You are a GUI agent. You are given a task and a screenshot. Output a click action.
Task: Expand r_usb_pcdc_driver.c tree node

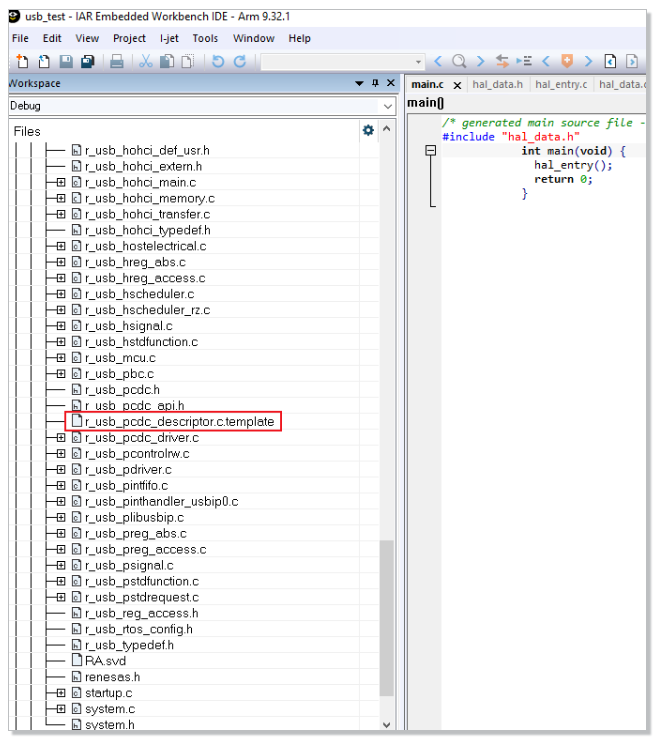[x=61, y=438]
